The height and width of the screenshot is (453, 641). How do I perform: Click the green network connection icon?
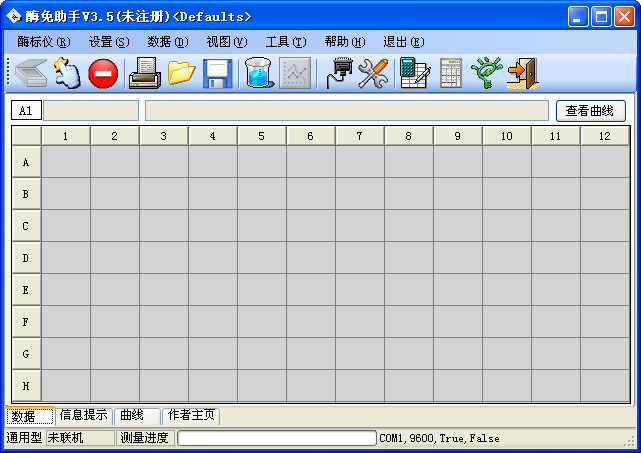tap(486, 73)
